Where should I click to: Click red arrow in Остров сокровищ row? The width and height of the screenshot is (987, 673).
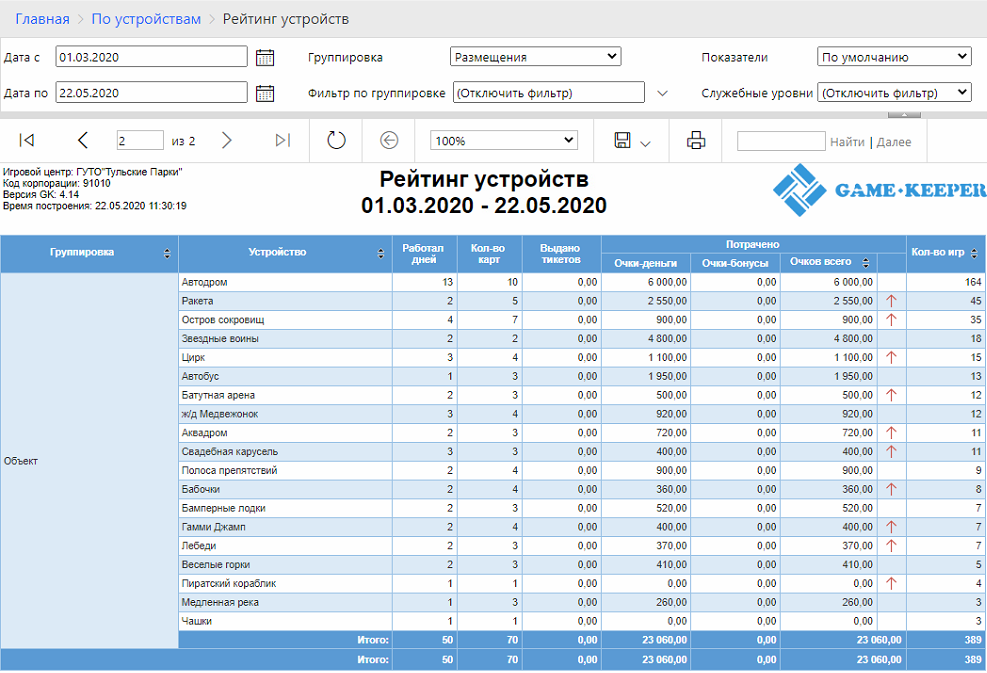click(x=891, y=320)
